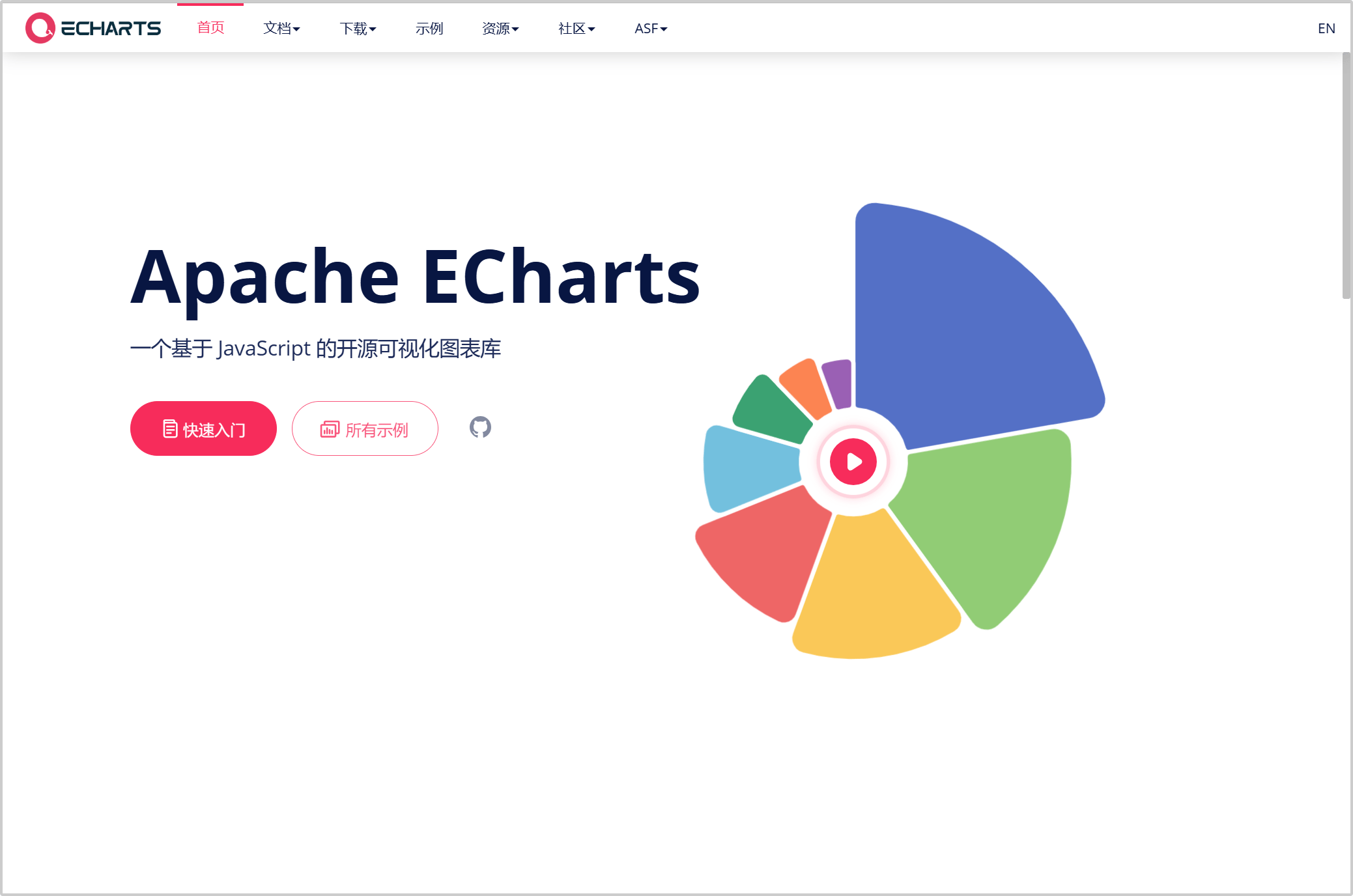
Task: Expand the 资源 dropdown menu
Action: [x=500, y=29]
